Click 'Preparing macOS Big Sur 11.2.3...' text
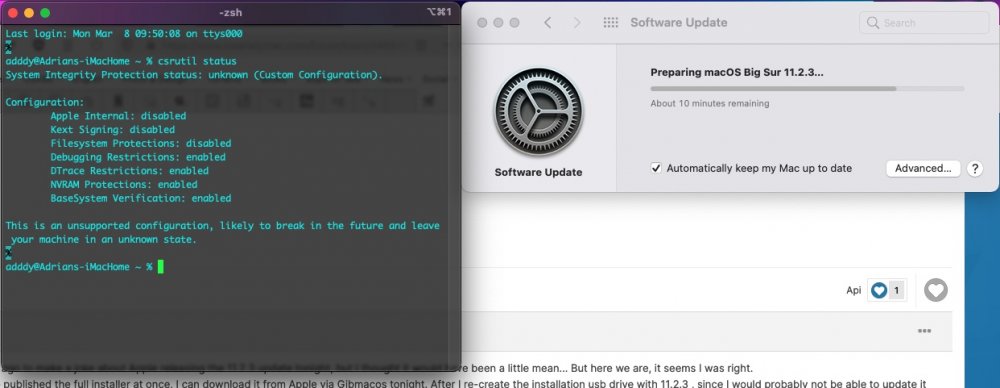 coord(737,72)
